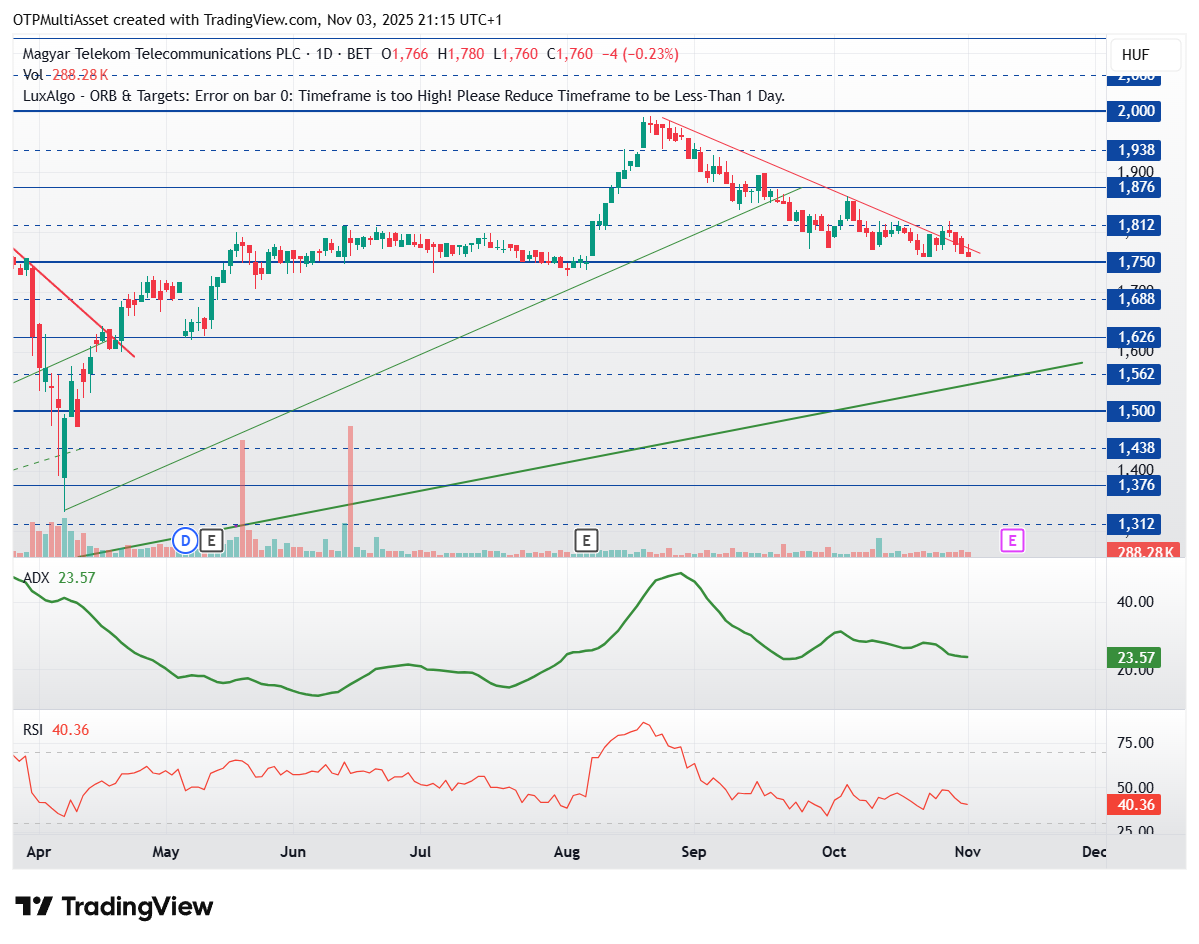Click the red 288.28K volume tag
The width and height of the screenshot is (1199, 944).
[1143, 551]
